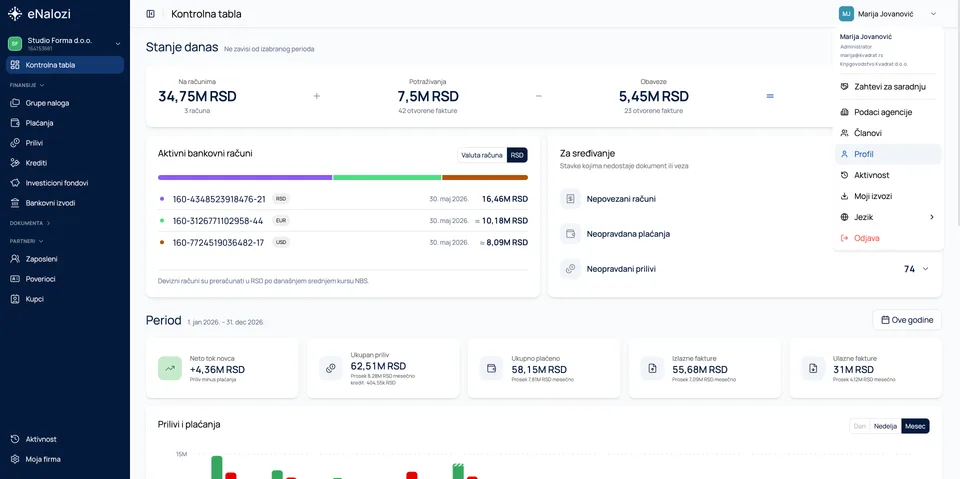Open the Zaposleni page
The width and height of the screenshot is (960, 479).
pos(65,259)
